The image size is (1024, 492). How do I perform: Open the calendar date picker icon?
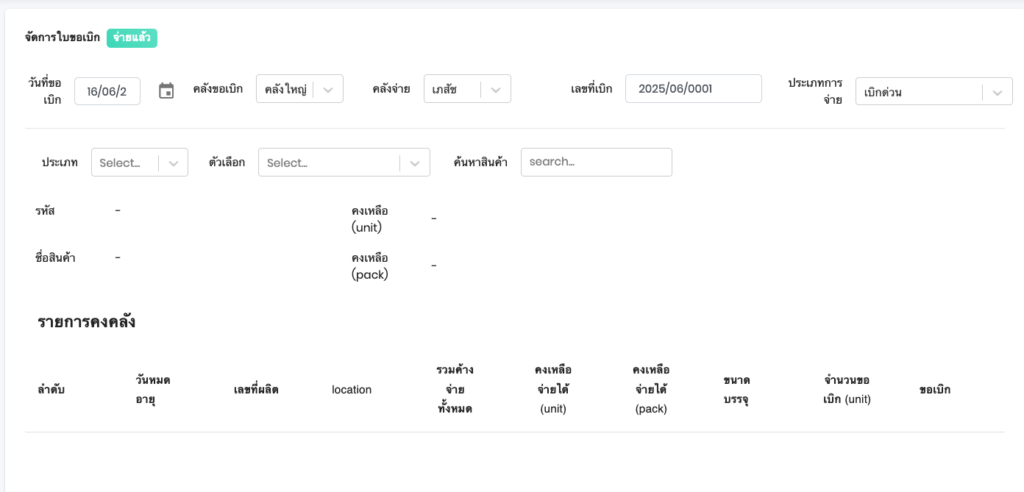167,91
